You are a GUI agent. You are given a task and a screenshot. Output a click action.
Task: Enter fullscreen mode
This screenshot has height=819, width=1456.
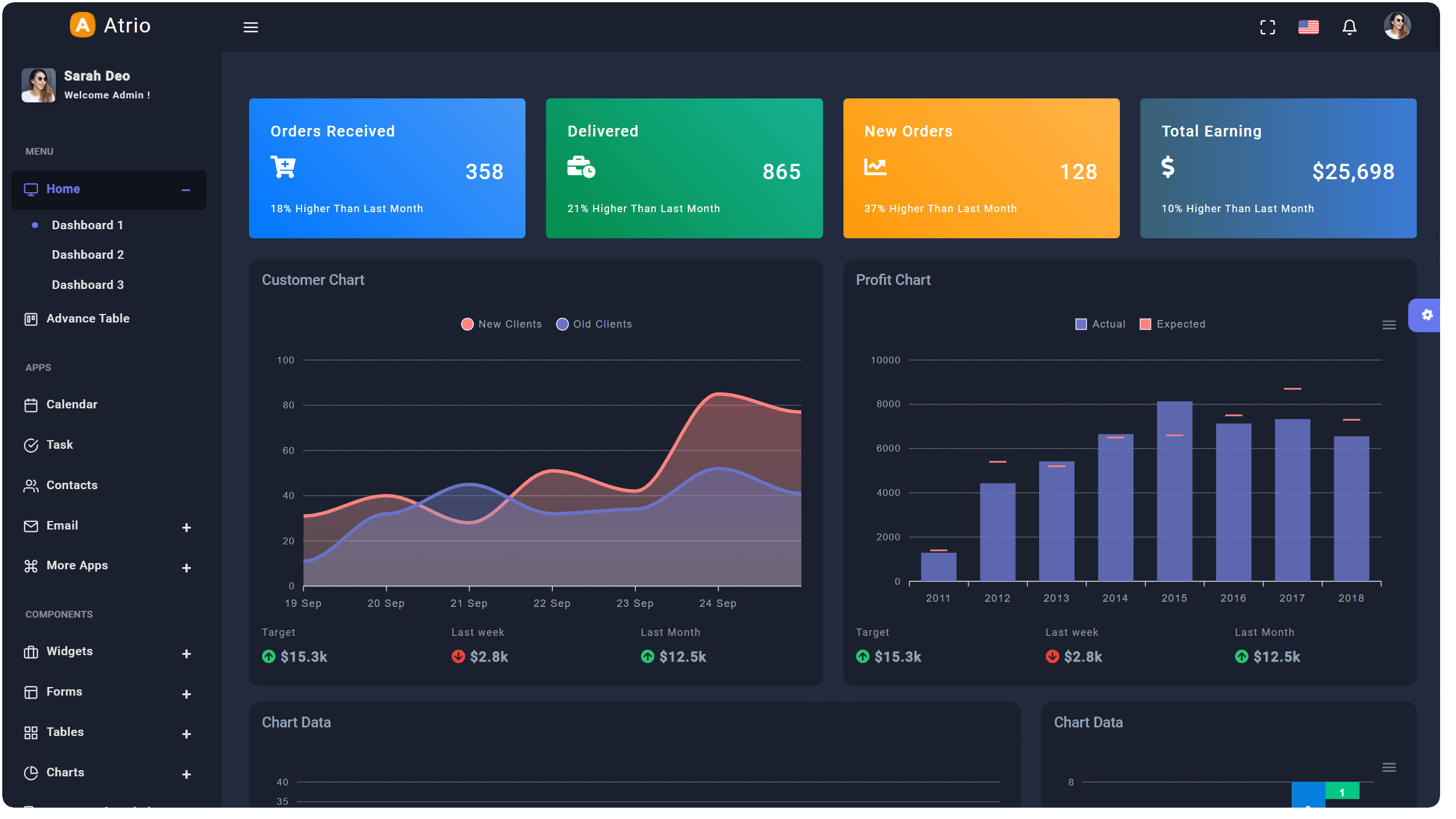[1267, 27]
